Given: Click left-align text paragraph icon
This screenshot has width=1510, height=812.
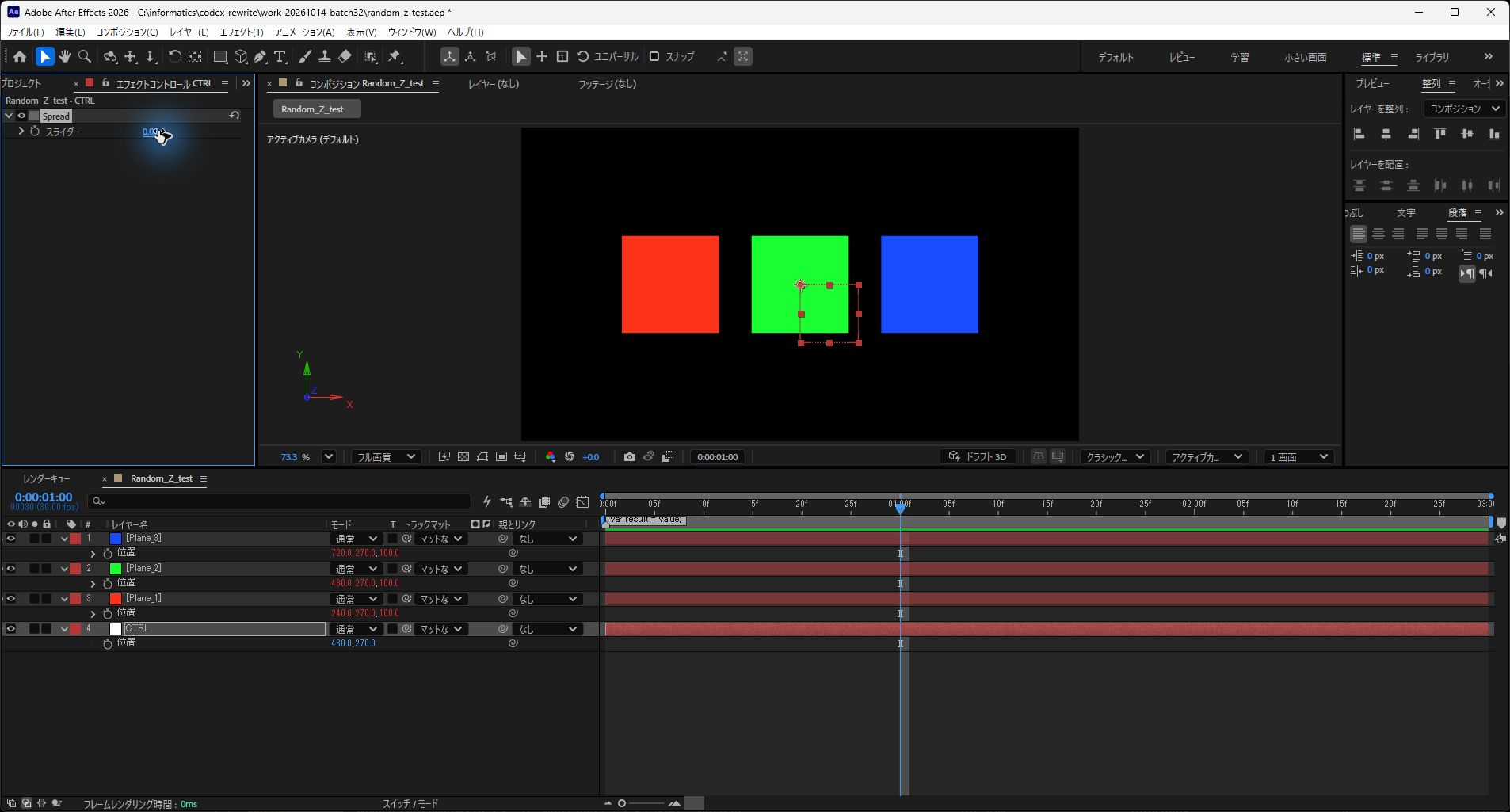Looking at the screenshot, I should [1359, 234].
